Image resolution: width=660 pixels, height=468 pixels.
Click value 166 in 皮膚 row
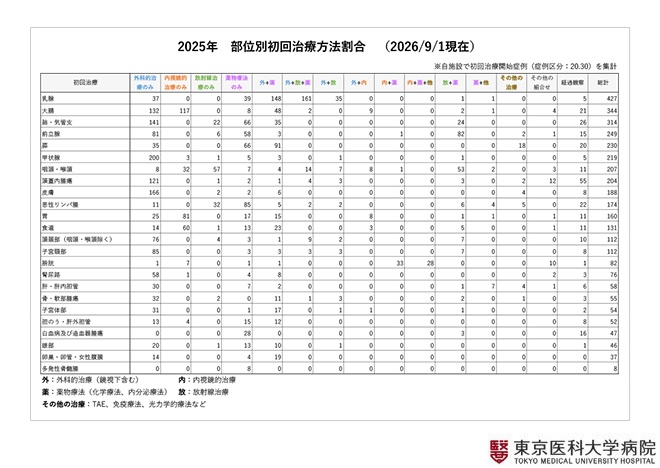coord(154,192)
